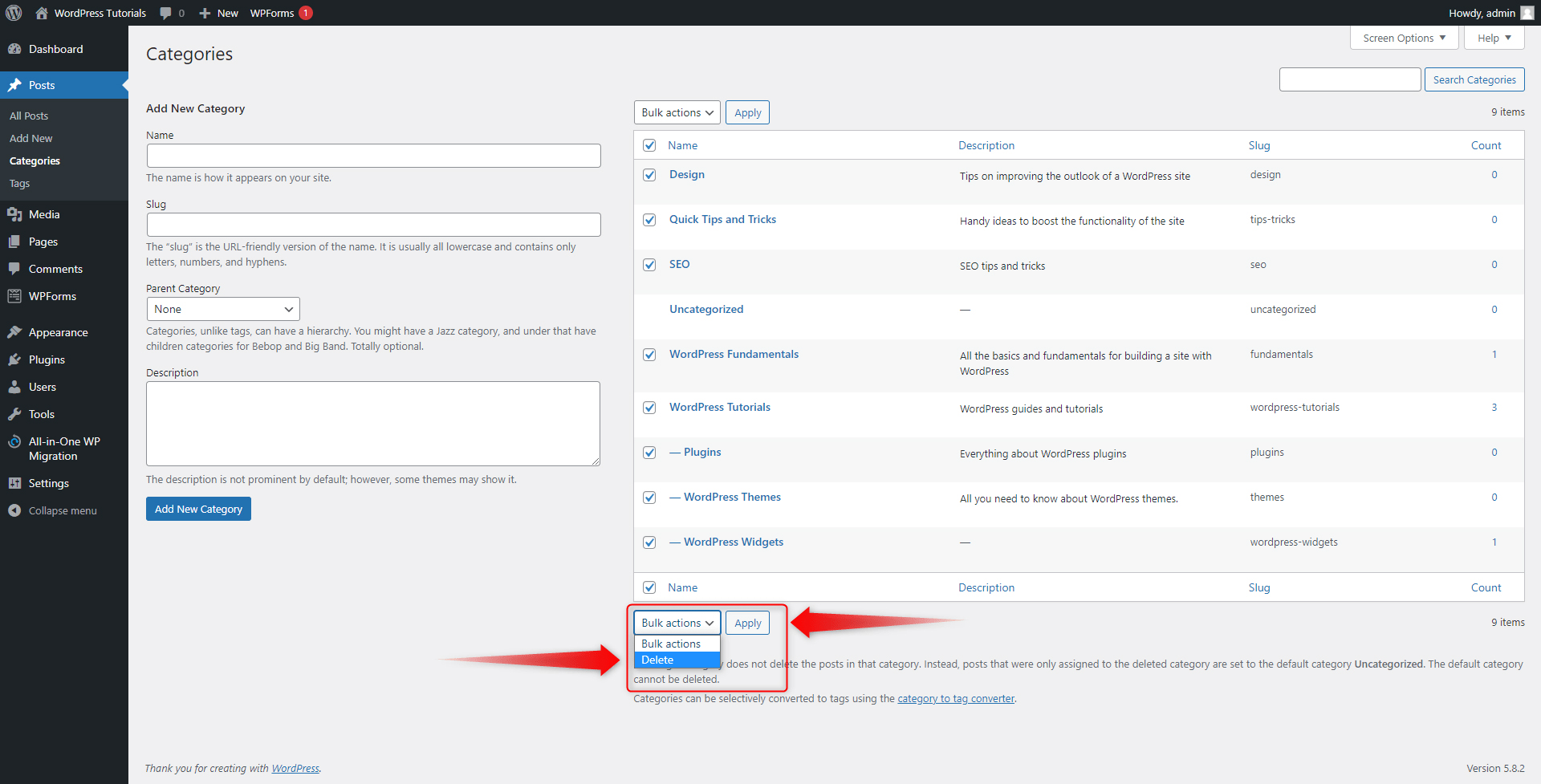Click the admin avatar icon
The image size is (1541, 784).
click(1527, 13)
